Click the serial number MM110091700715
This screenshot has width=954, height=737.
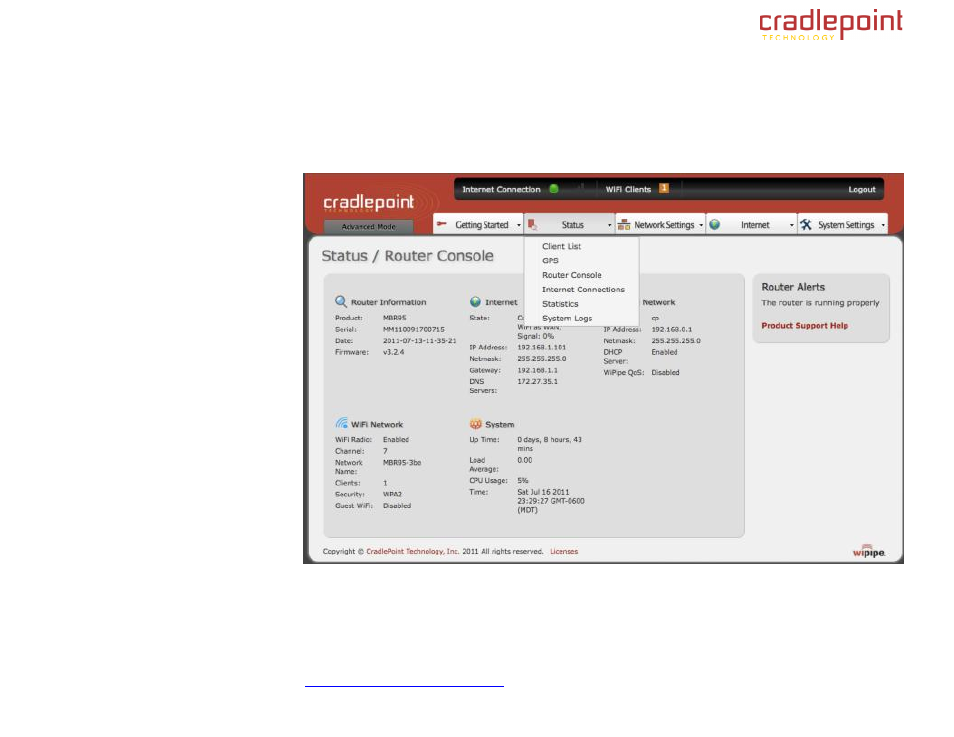414,329
